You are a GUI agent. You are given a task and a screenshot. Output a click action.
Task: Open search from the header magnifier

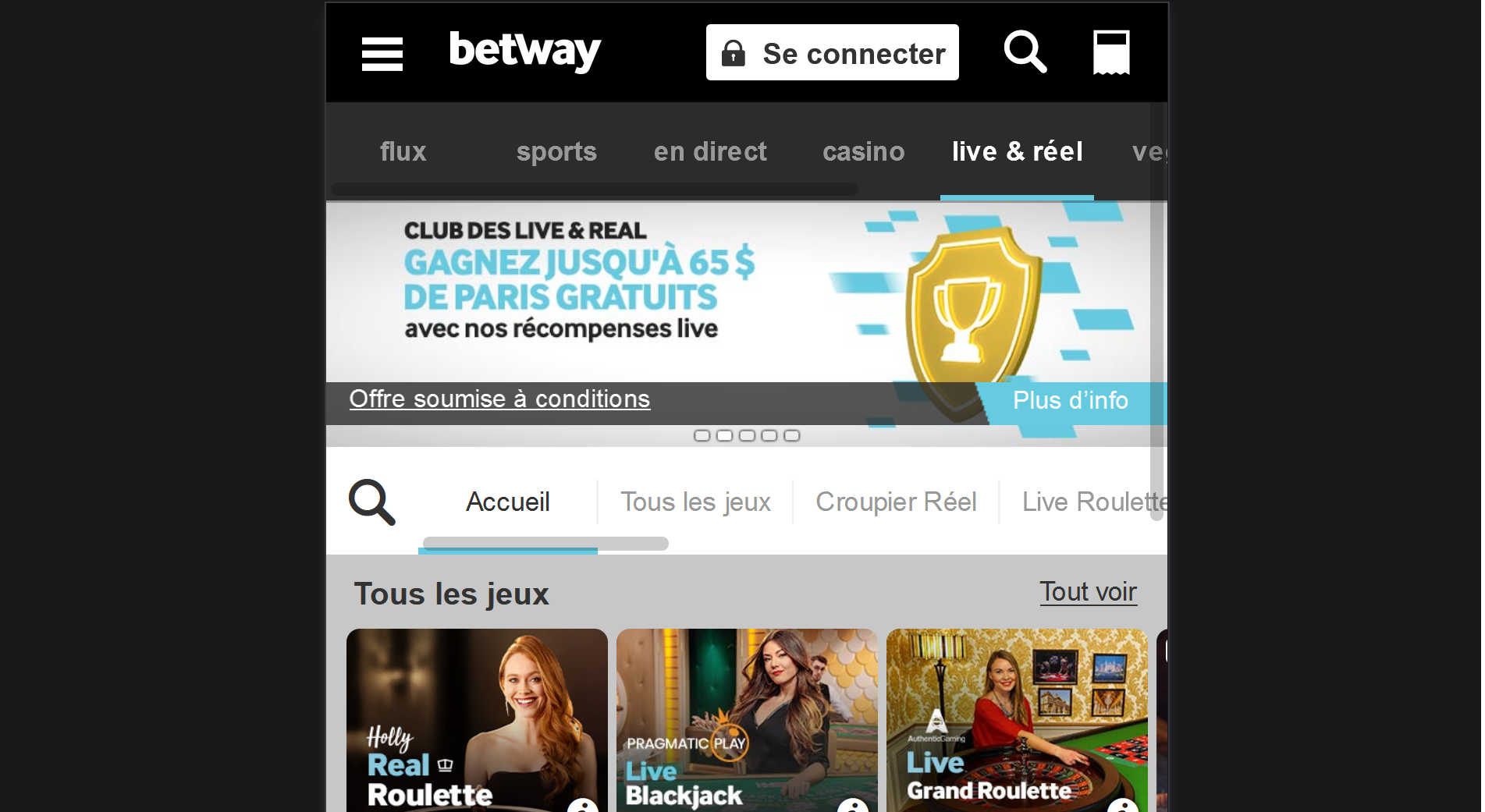pos(1025,52)
